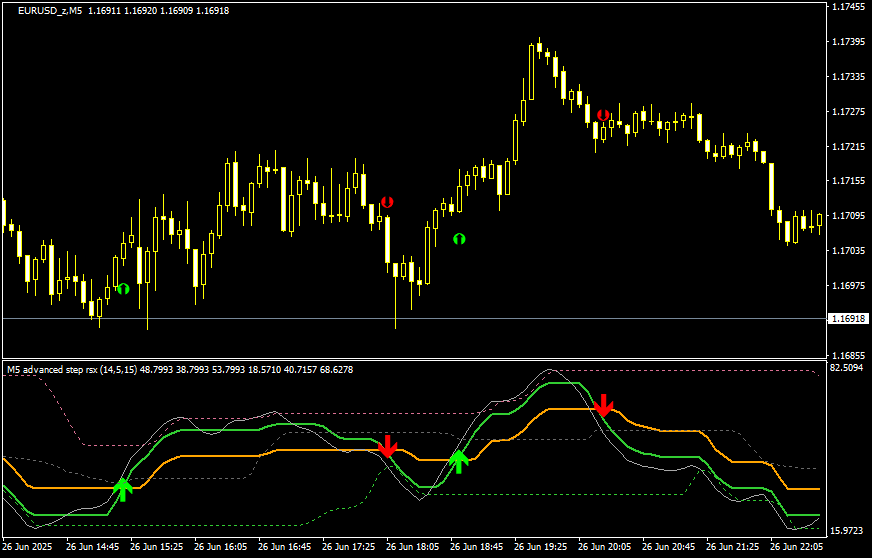The image size is (872, 558).
Task: Click indicator scale value 82.5094
Action: (x=846, y=368)
